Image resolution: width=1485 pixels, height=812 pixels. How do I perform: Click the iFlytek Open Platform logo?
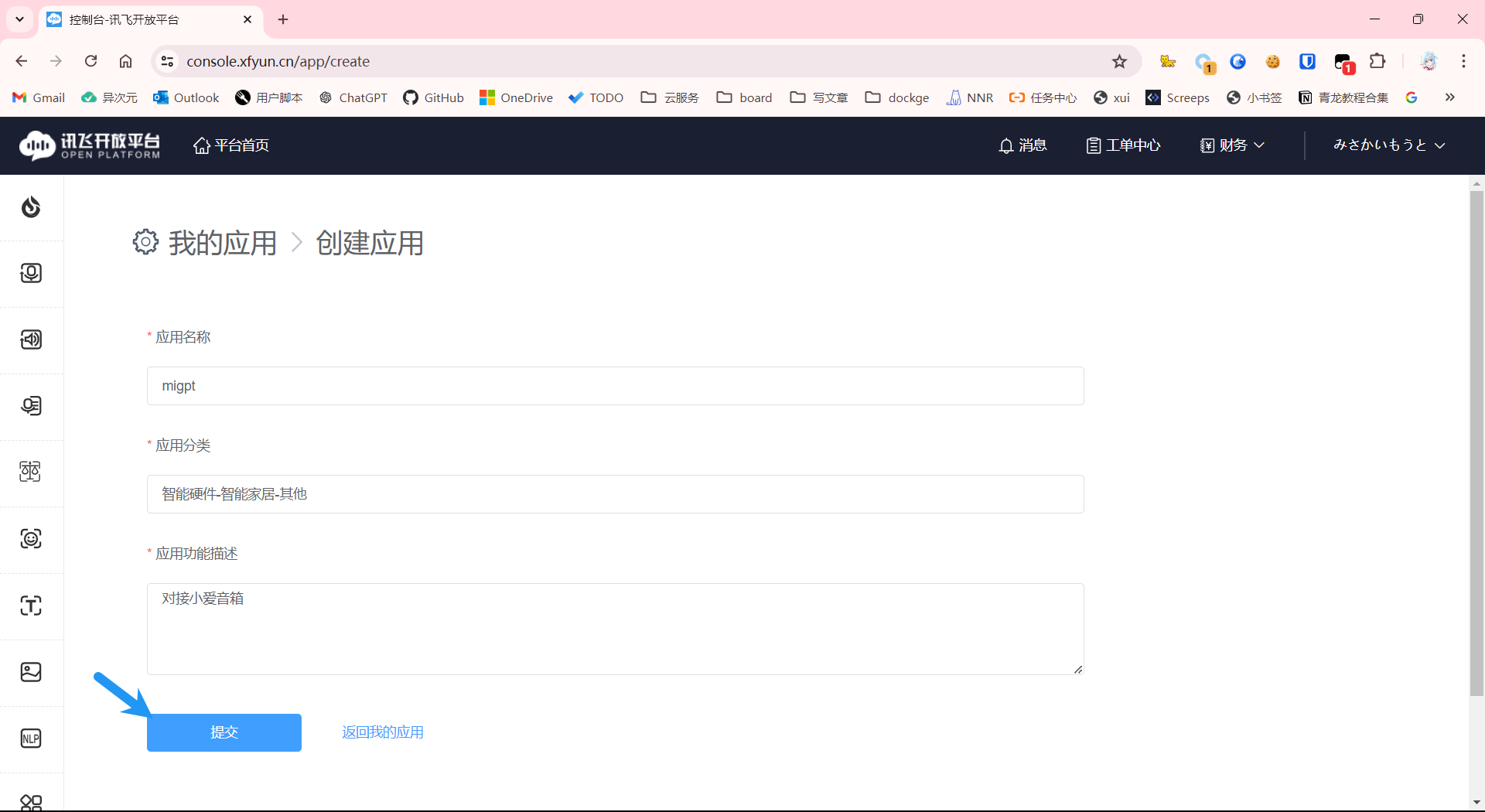(90, 145)
